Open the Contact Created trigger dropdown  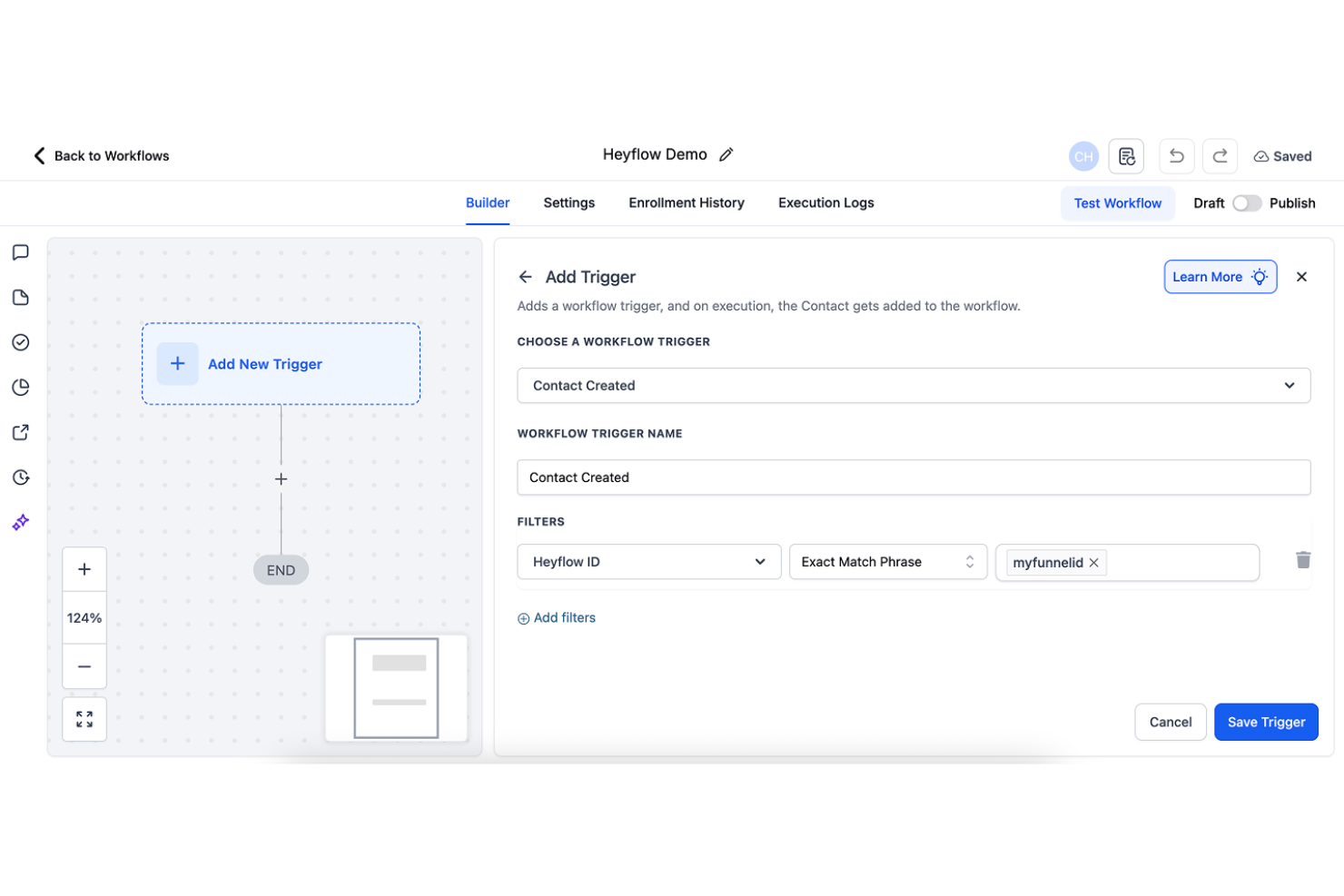tap(914, 386)
